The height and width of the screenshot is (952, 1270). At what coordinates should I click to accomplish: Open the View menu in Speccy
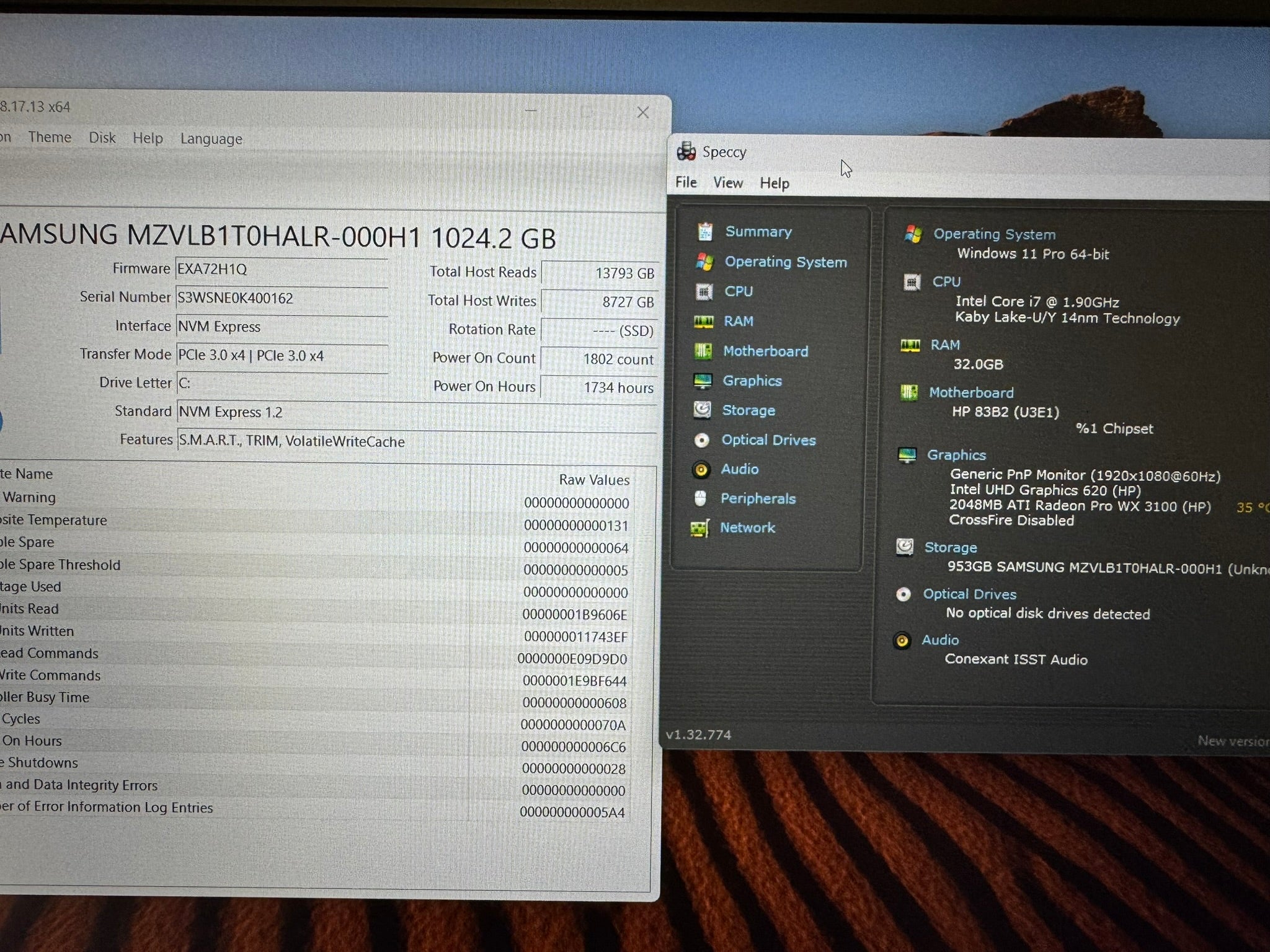tap(728, 183)
